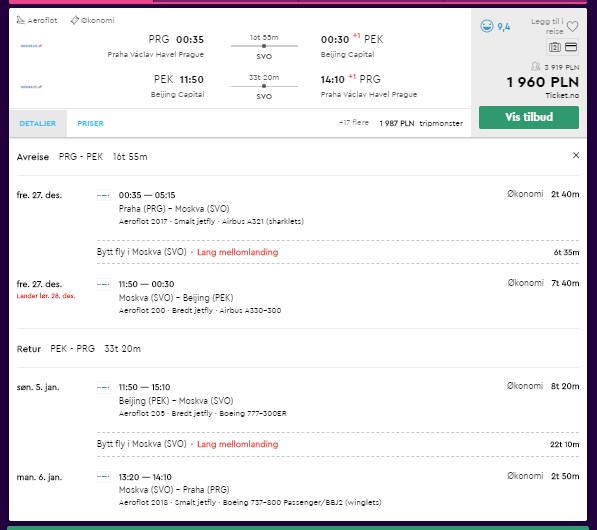597x530 pixels.
Task: Click 'Praha (PRG) – Moskva (SVO)' segment
Action: pyautogui.click(x=174, y=209)
